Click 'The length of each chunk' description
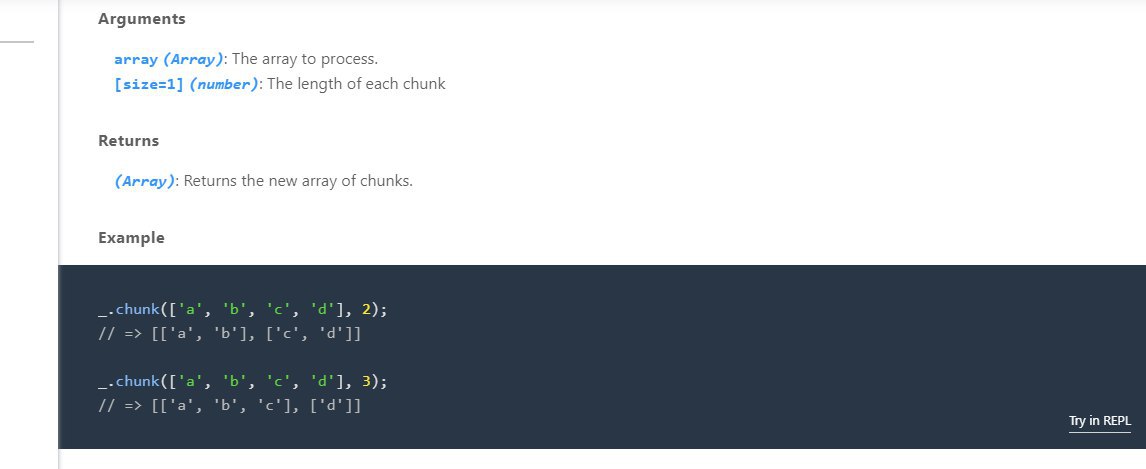 tap(356, 85)
